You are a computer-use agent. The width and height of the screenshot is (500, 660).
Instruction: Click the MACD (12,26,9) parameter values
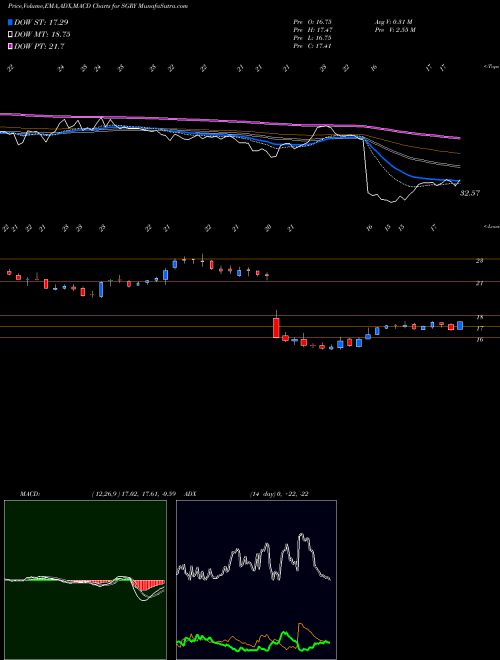click(x=136, y=494)
